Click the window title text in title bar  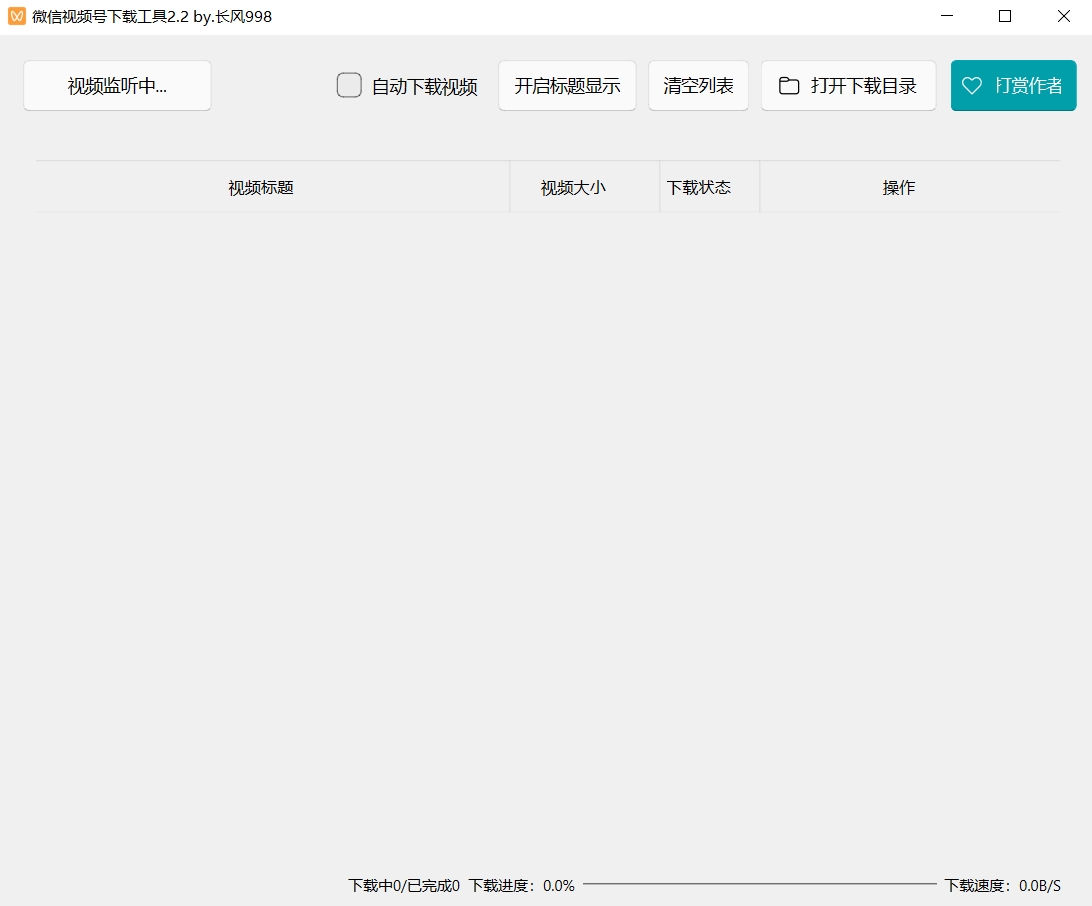point(152,16)
